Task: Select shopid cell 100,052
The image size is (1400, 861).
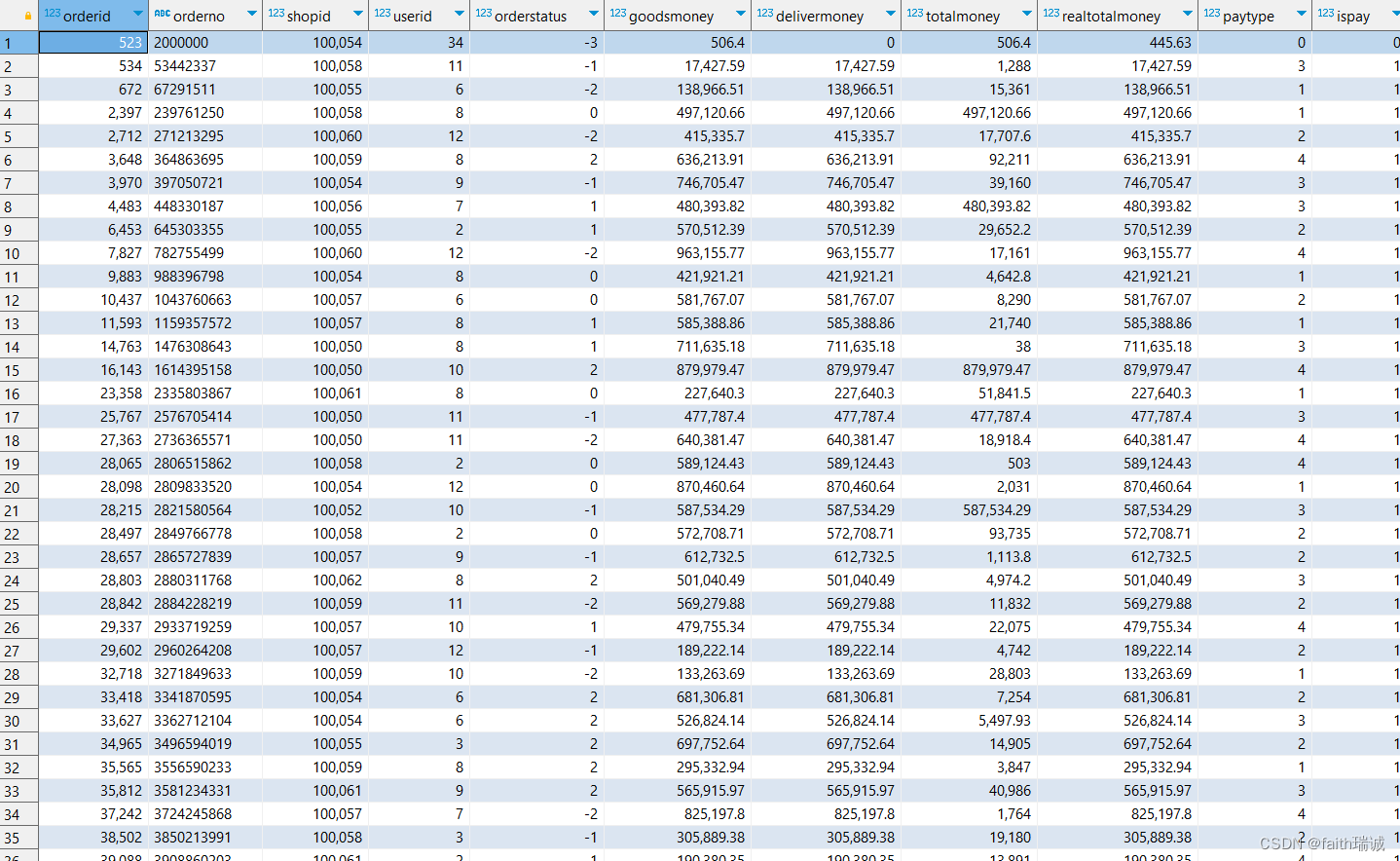Action: click(x=315, y=510)
